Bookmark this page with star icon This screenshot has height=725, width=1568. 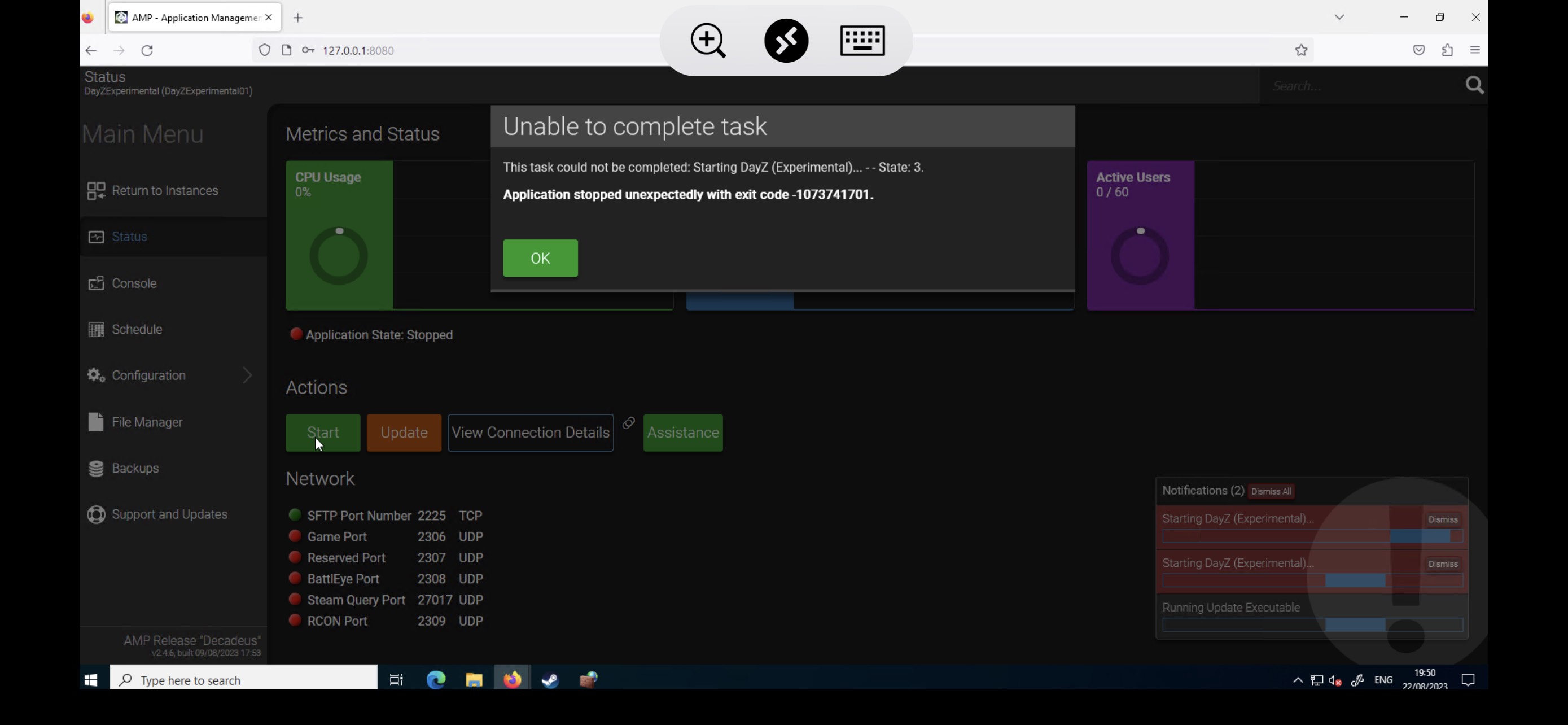tap(1301, 50)
